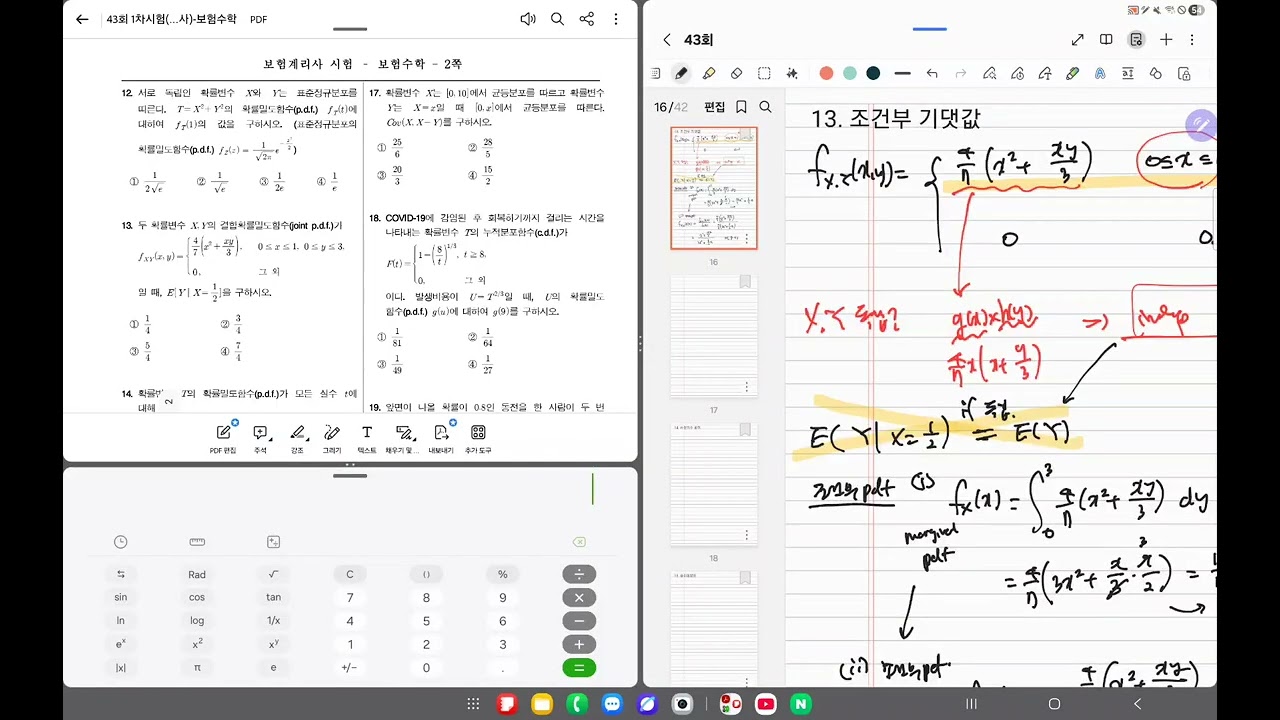Viewport: 1280px width, 720px height.
Task: Open calculator math solver icon
Action: (273, 542)
